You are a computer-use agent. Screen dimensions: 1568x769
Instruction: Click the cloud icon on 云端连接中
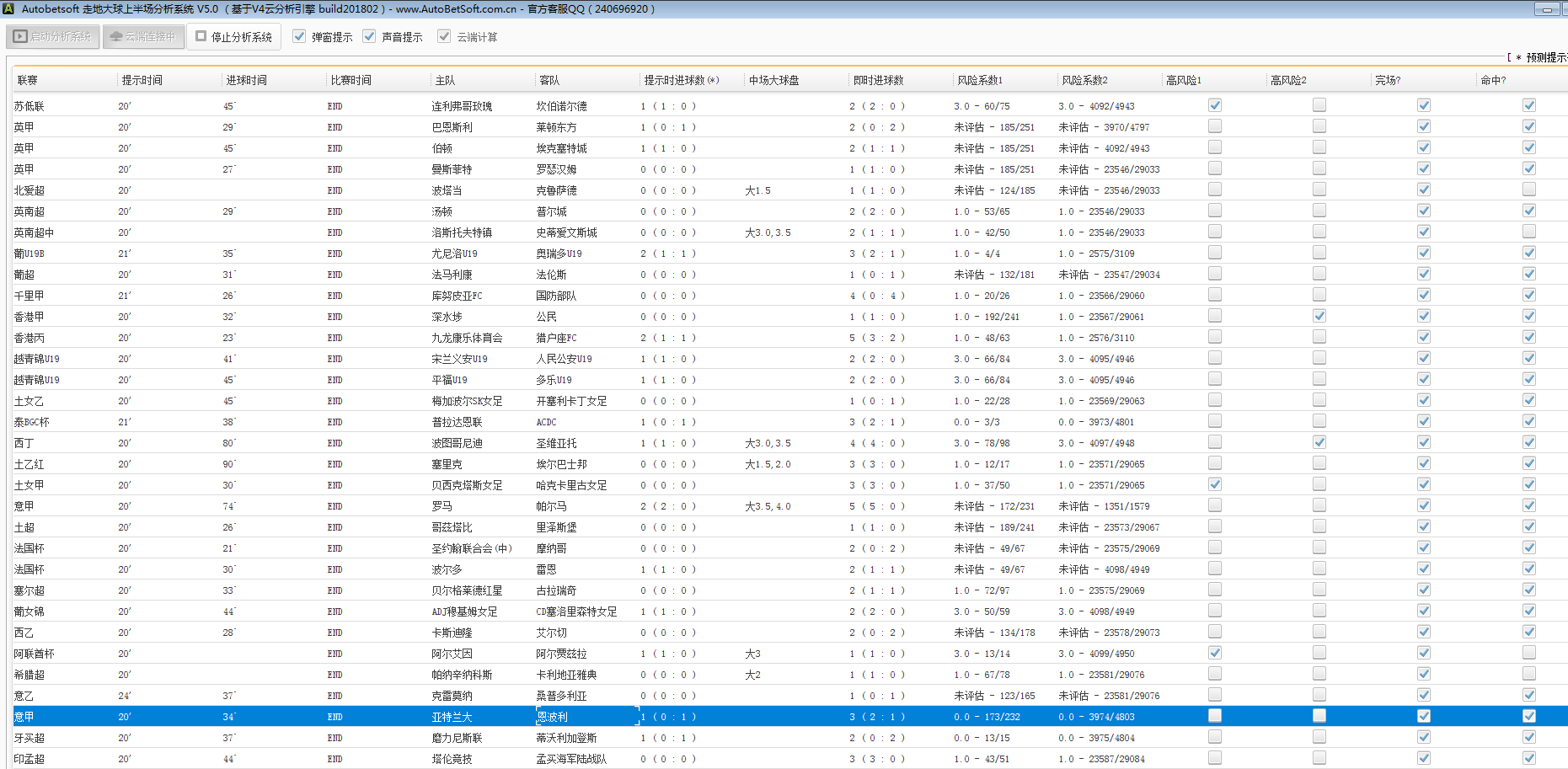click(116, 37)
